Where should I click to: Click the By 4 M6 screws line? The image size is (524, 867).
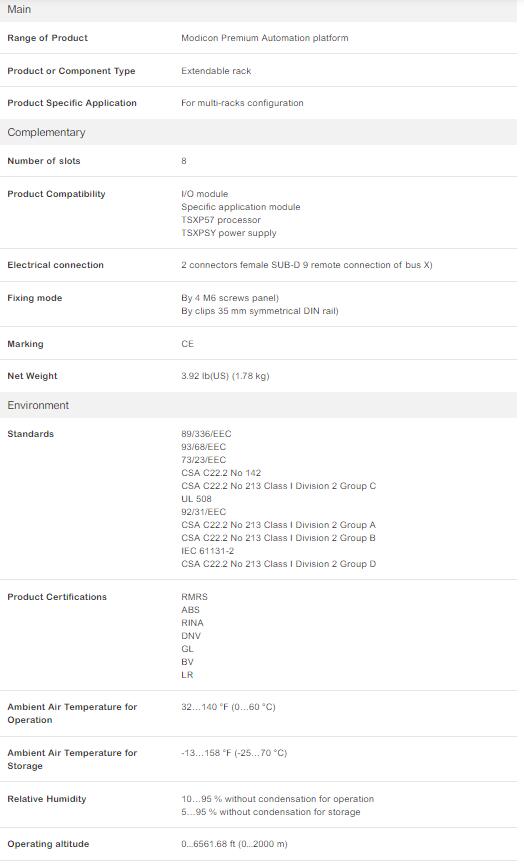[230, 298]
